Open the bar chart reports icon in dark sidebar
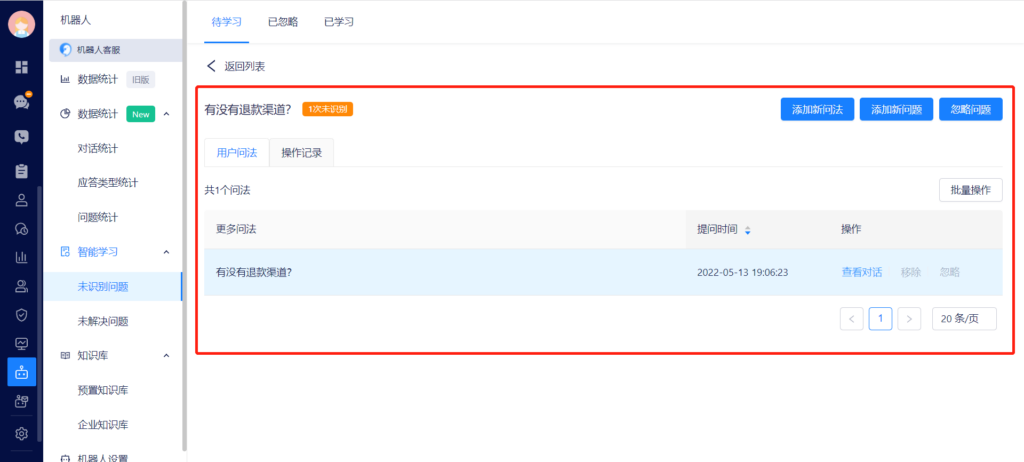 (x=22, y=257)
